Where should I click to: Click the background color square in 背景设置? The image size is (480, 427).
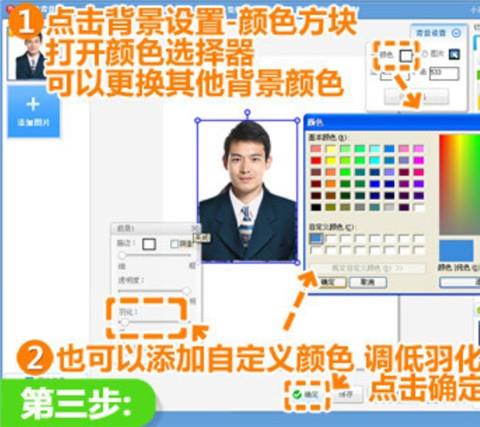(x=406, y=56)
